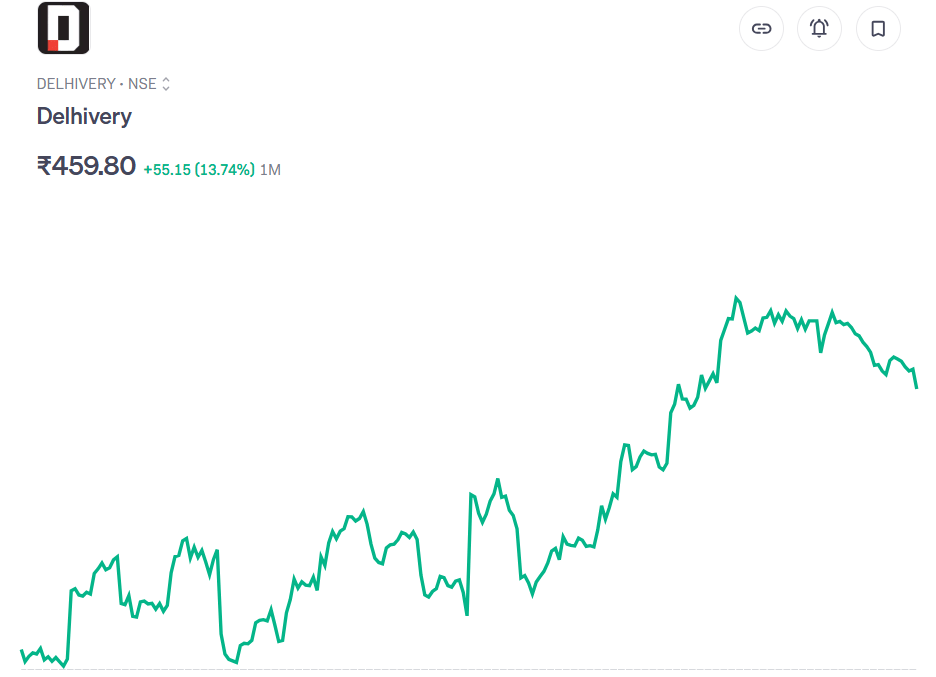The width and height of the screenshot is (936, 677).
Task: Click the red square inside the logo
Action: tap(53, 45)
